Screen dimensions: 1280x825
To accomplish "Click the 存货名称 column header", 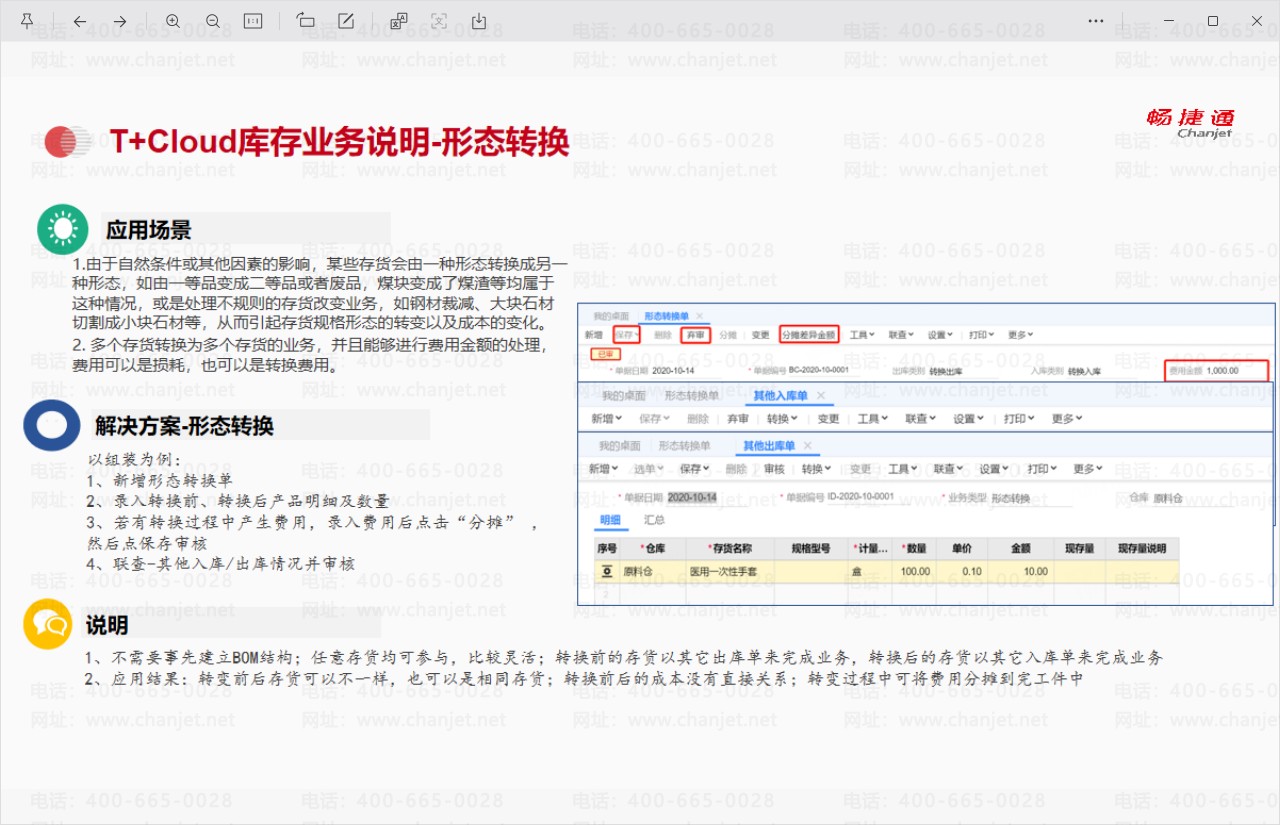I will click(730, 549).
